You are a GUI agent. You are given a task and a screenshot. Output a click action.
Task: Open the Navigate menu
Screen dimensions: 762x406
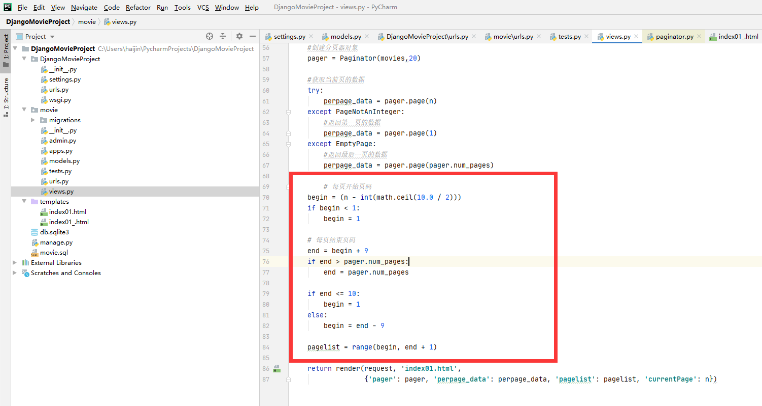tap(84, 7)
